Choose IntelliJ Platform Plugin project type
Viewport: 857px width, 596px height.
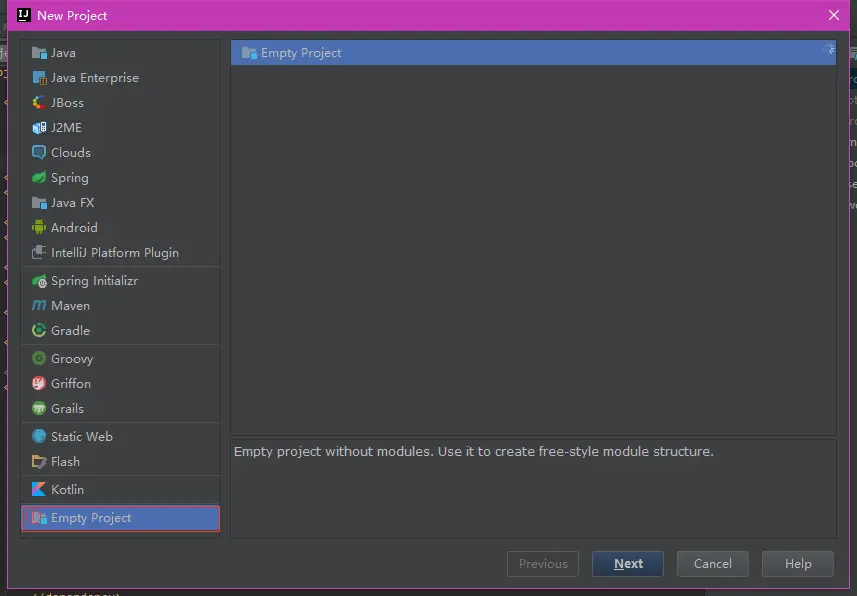[113, 252]
